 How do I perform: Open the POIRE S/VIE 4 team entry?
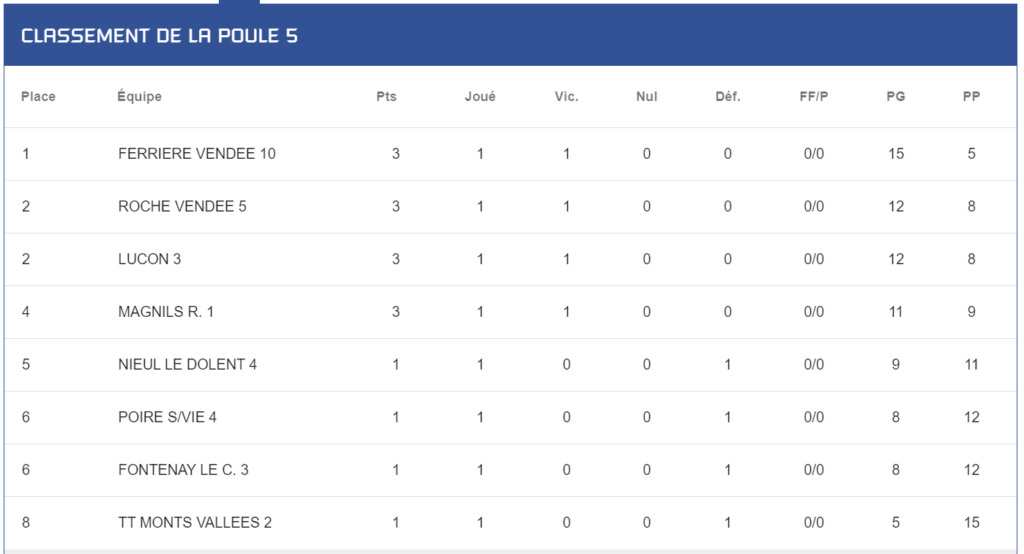click(x=167, y=417)
